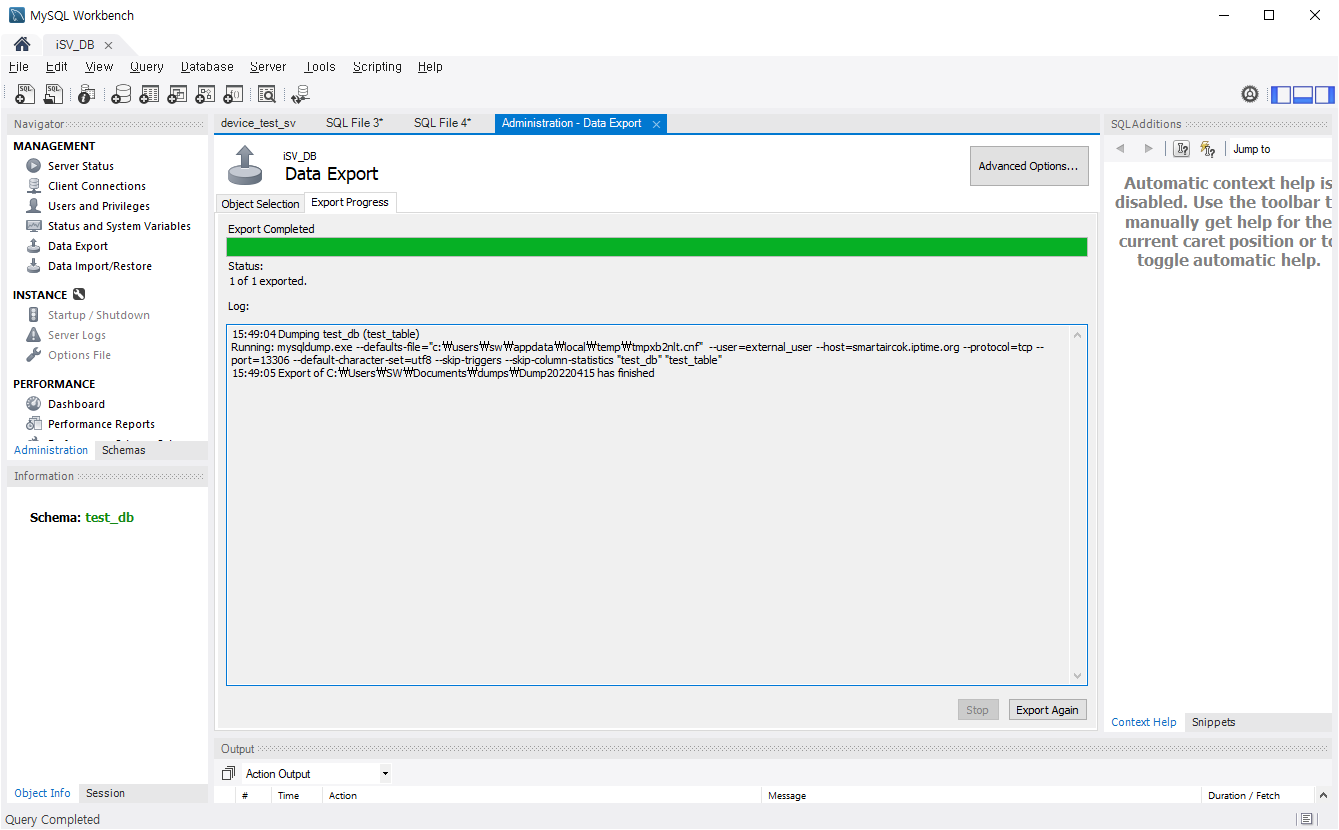This screenshot has width=1339, height=830.
Task: Open an SQL script file in new tab
Action: pyautogui.click(x=53, y=94)
